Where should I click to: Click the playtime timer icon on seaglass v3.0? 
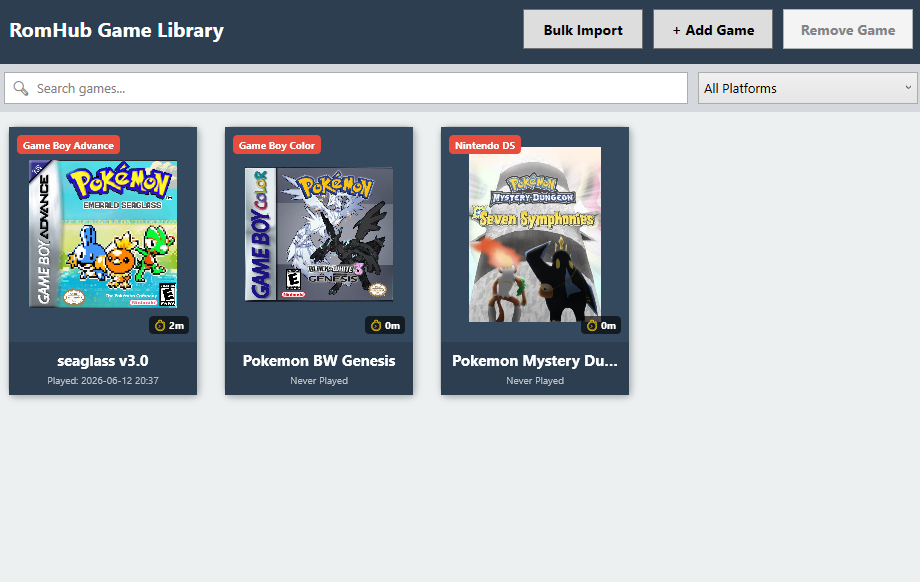point(160,326)
